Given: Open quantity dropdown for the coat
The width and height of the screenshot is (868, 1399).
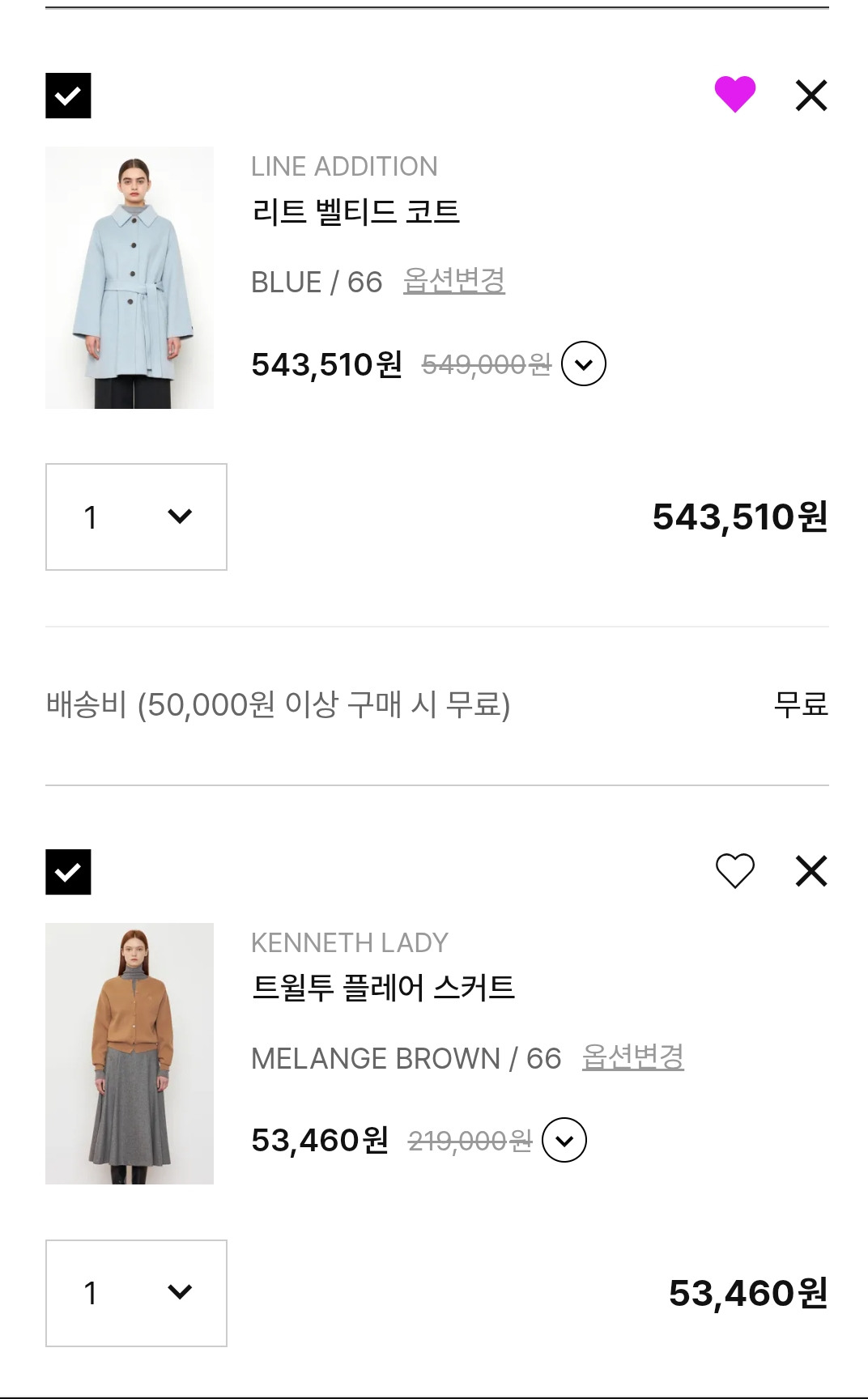Looking at the screenshot, I should [136, 517].
